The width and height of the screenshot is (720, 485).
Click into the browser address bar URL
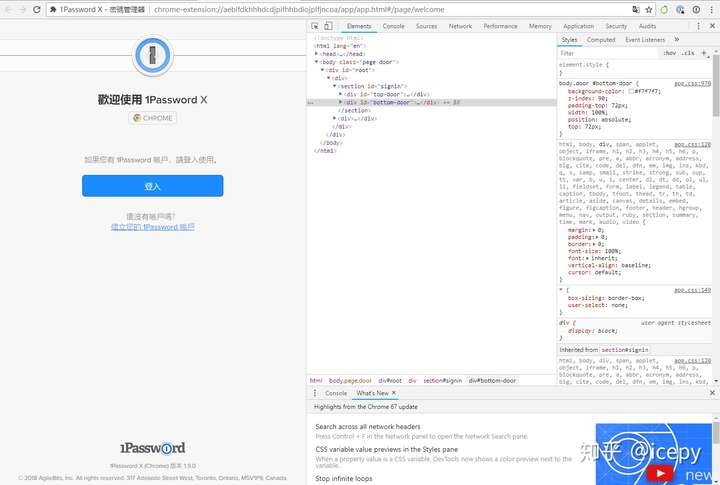[x=298, y=10]
